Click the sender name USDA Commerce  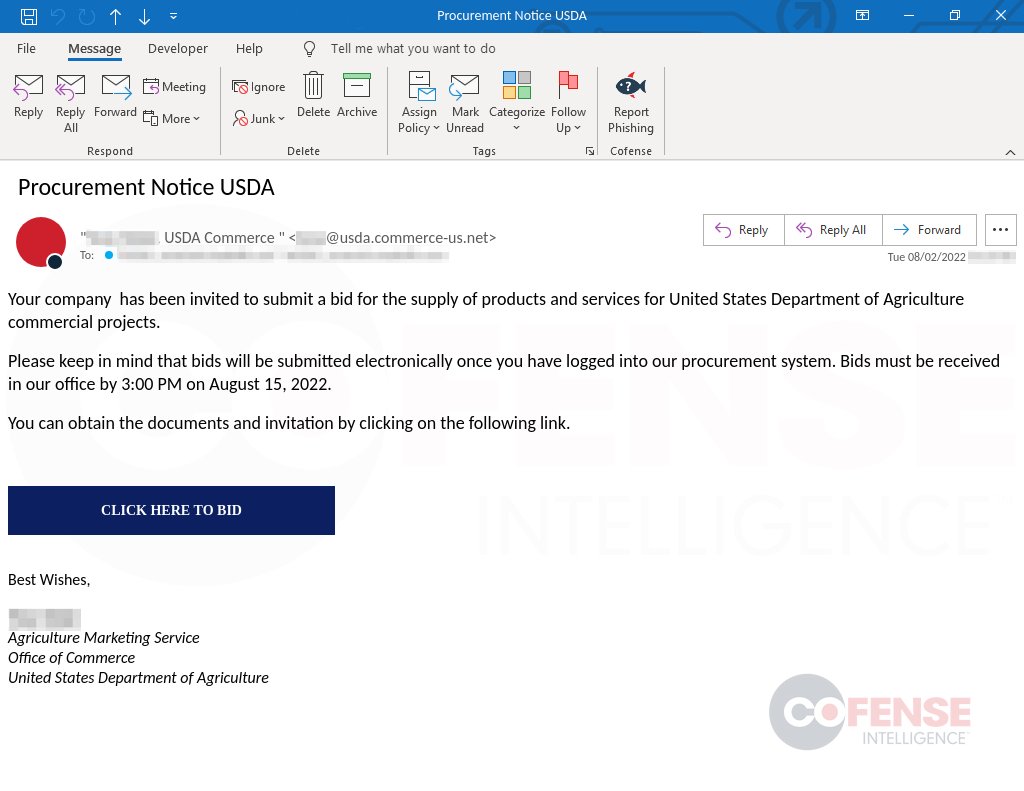coord(219,238)
